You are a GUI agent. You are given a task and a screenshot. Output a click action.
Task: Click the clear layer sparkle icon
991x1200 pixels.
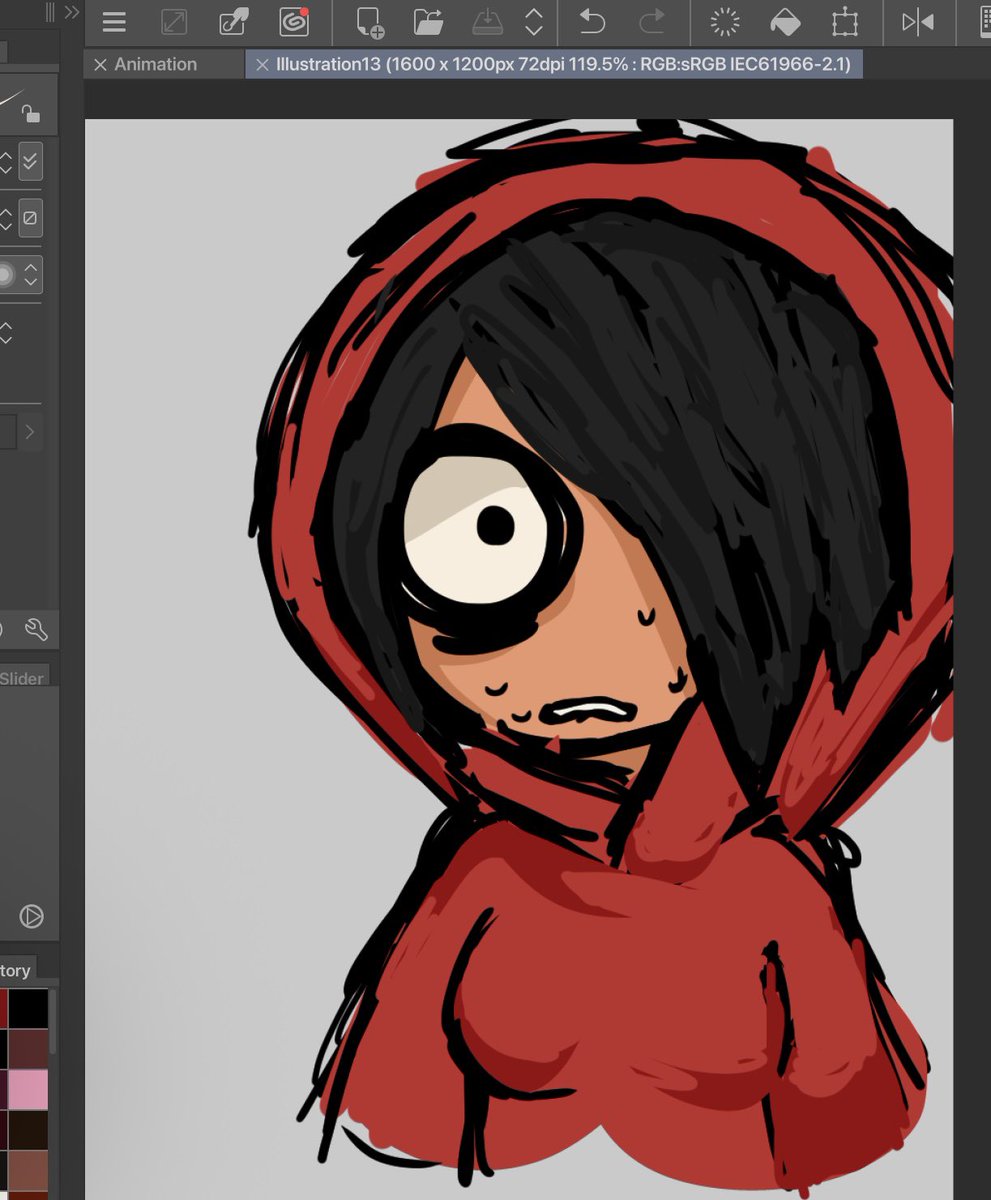(725, 21)
